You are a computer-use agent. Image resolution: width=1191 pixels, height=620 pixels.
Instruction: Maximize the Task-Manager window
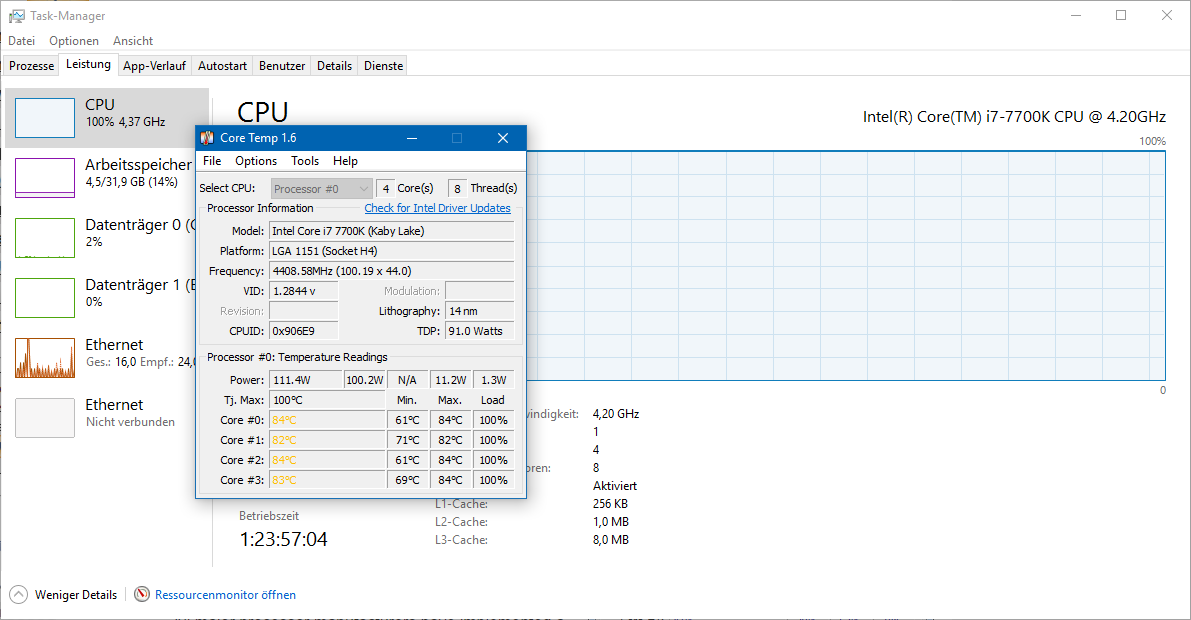[x=1121, y=16]
